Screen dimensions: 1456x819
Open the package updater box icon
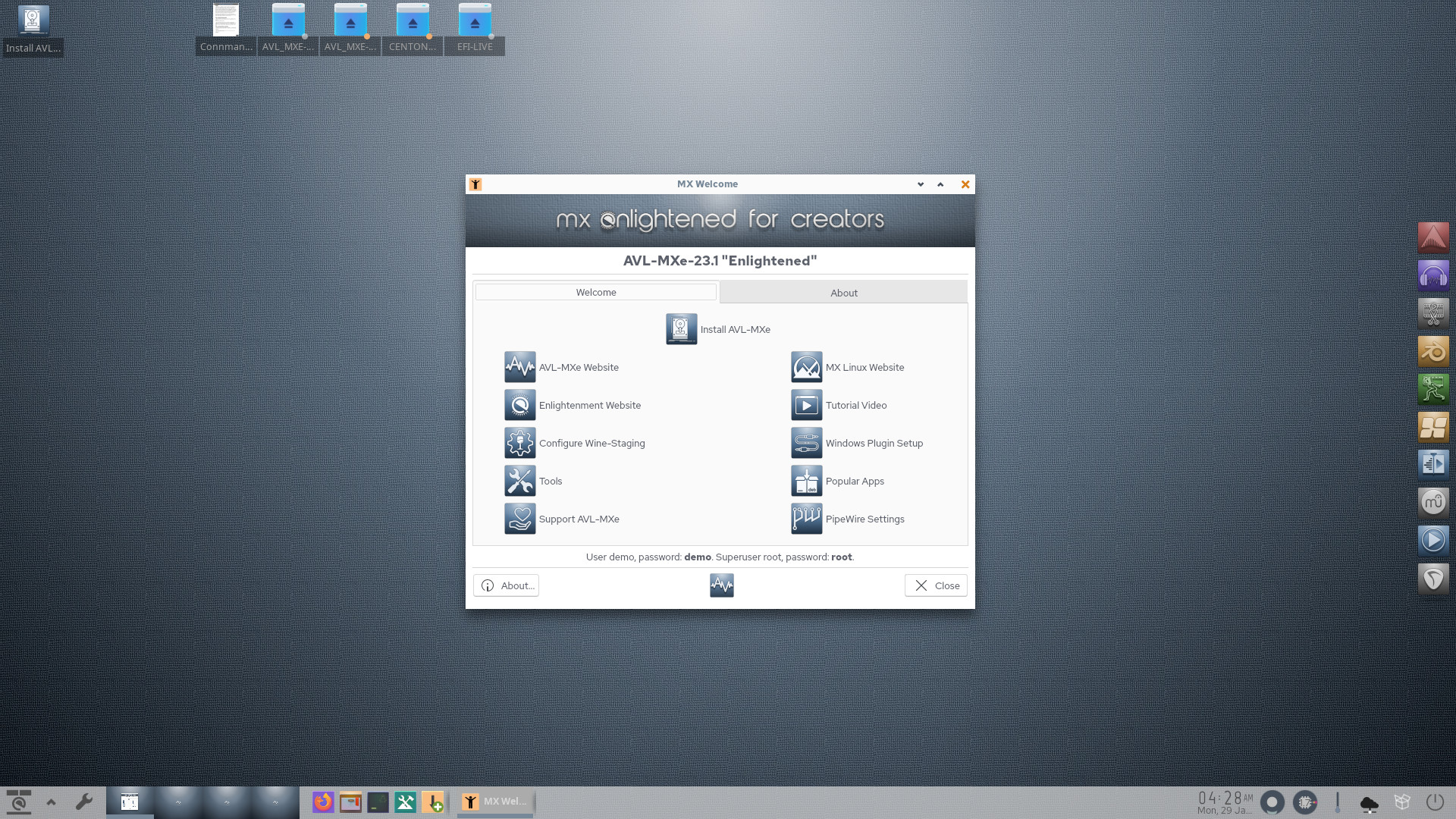(1402, 802)
